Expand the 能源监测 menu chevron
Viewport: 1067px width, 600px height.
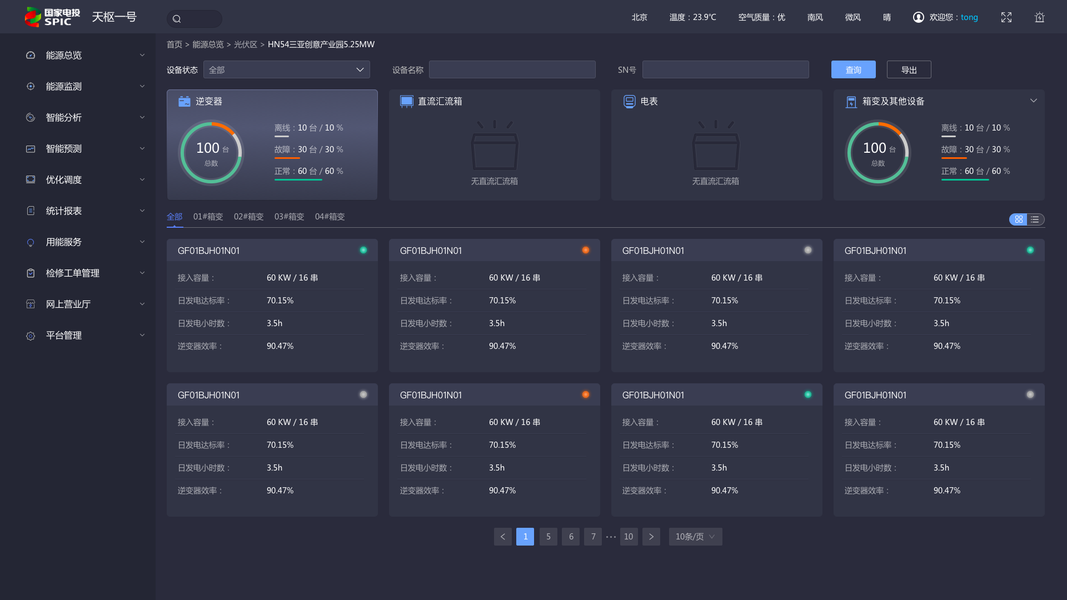pyautogui.click(x=142, y=86)
